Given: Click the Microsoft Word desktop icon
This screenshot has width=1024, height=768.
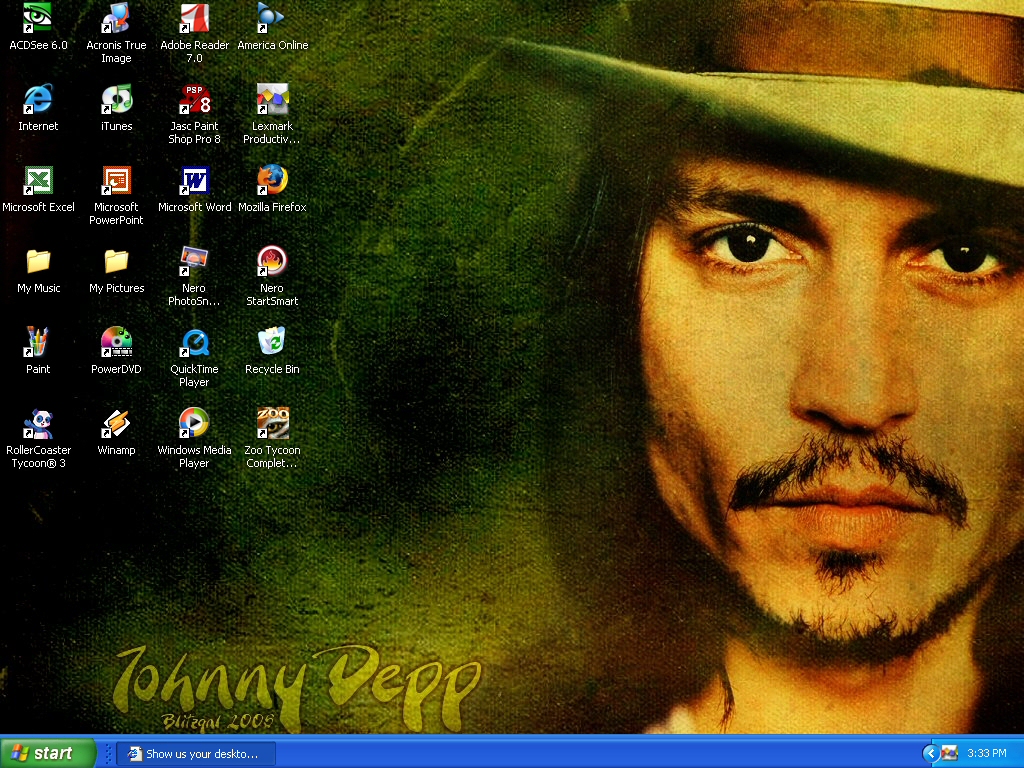Looking at the screenshot, I should tap(194, 180).
